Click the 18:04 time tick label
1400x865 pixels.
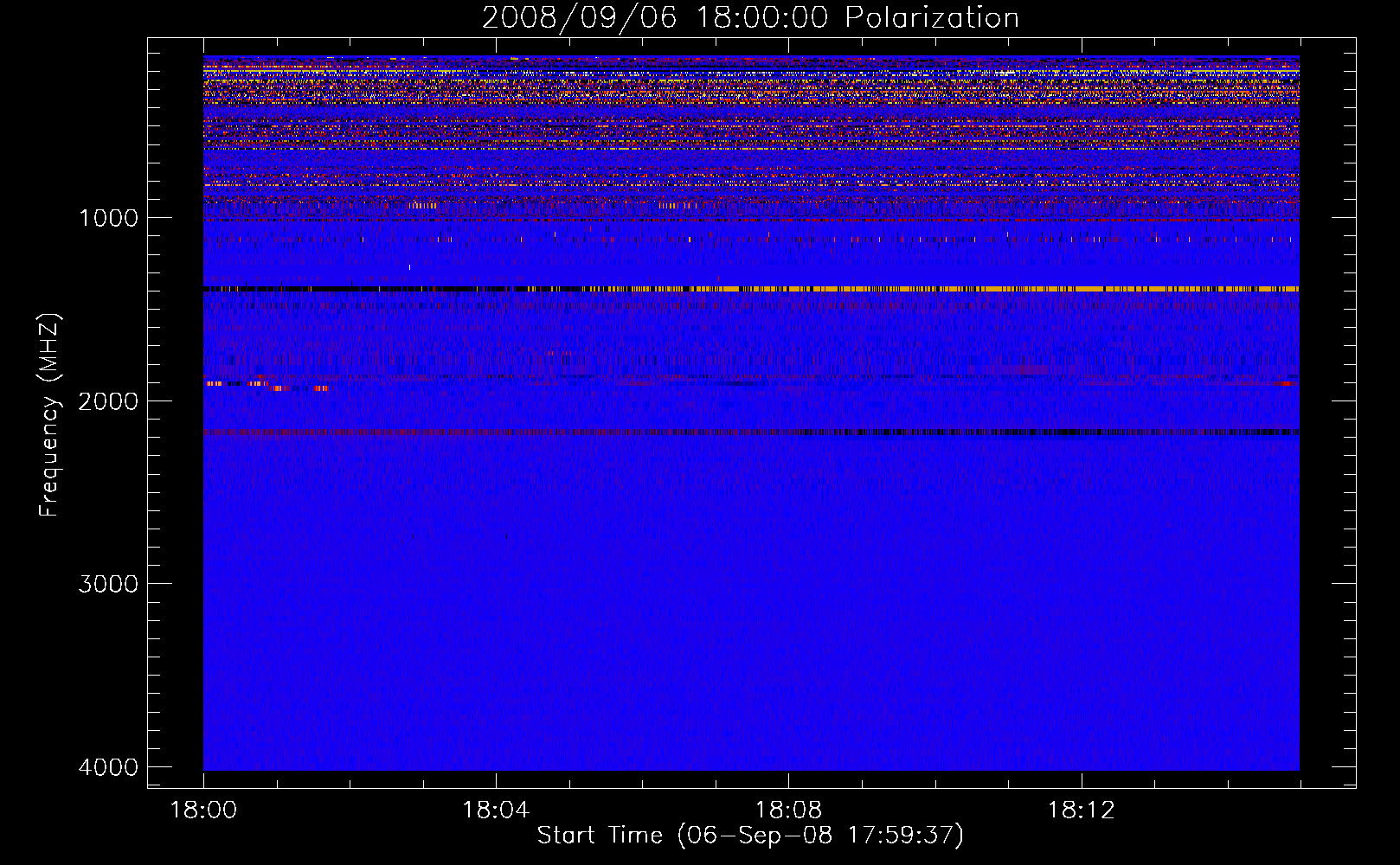(x=496, y=811)
